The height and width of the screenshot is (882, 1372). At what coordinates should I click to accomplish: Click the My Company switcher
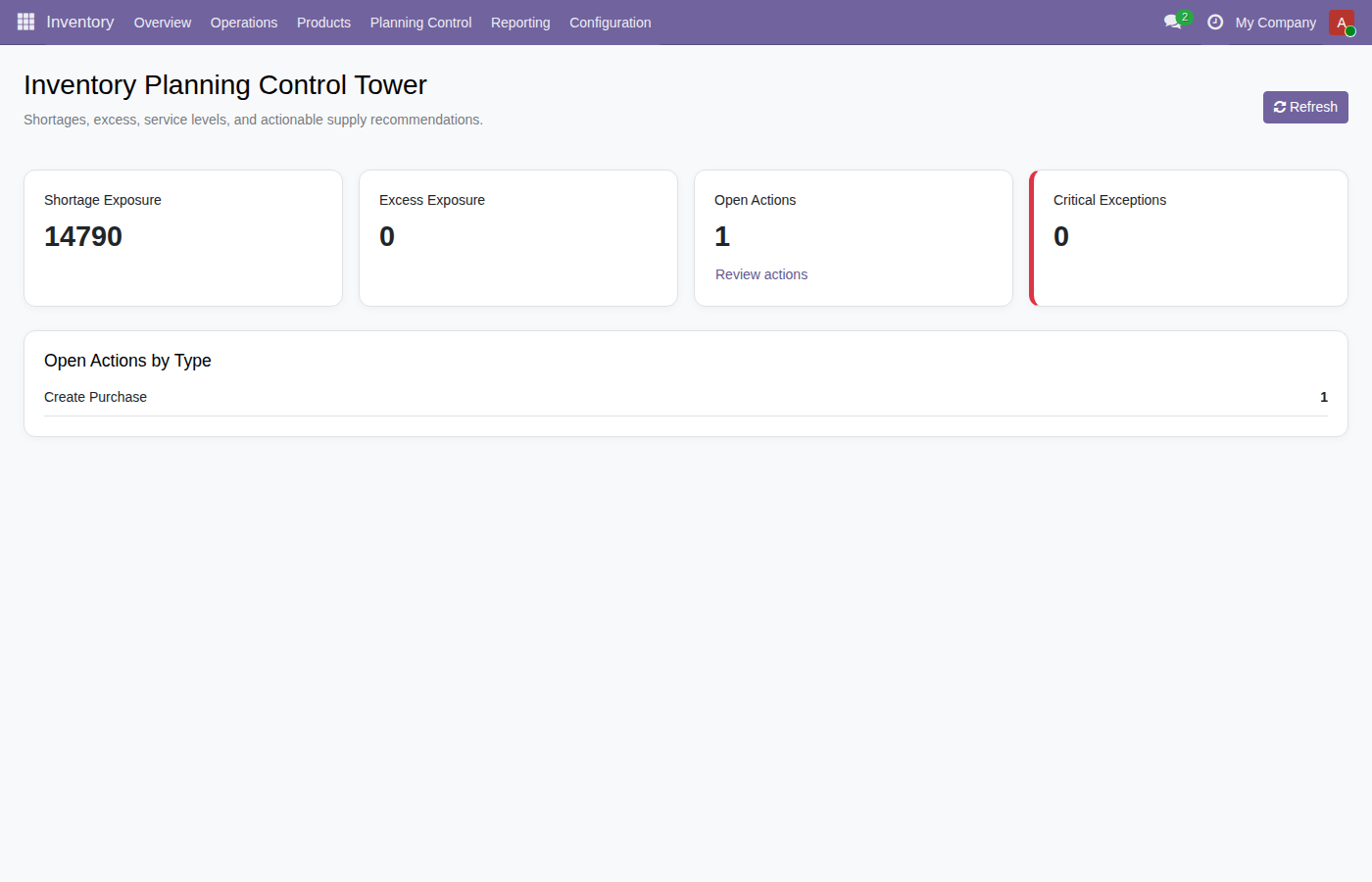tap(1276, 23)
